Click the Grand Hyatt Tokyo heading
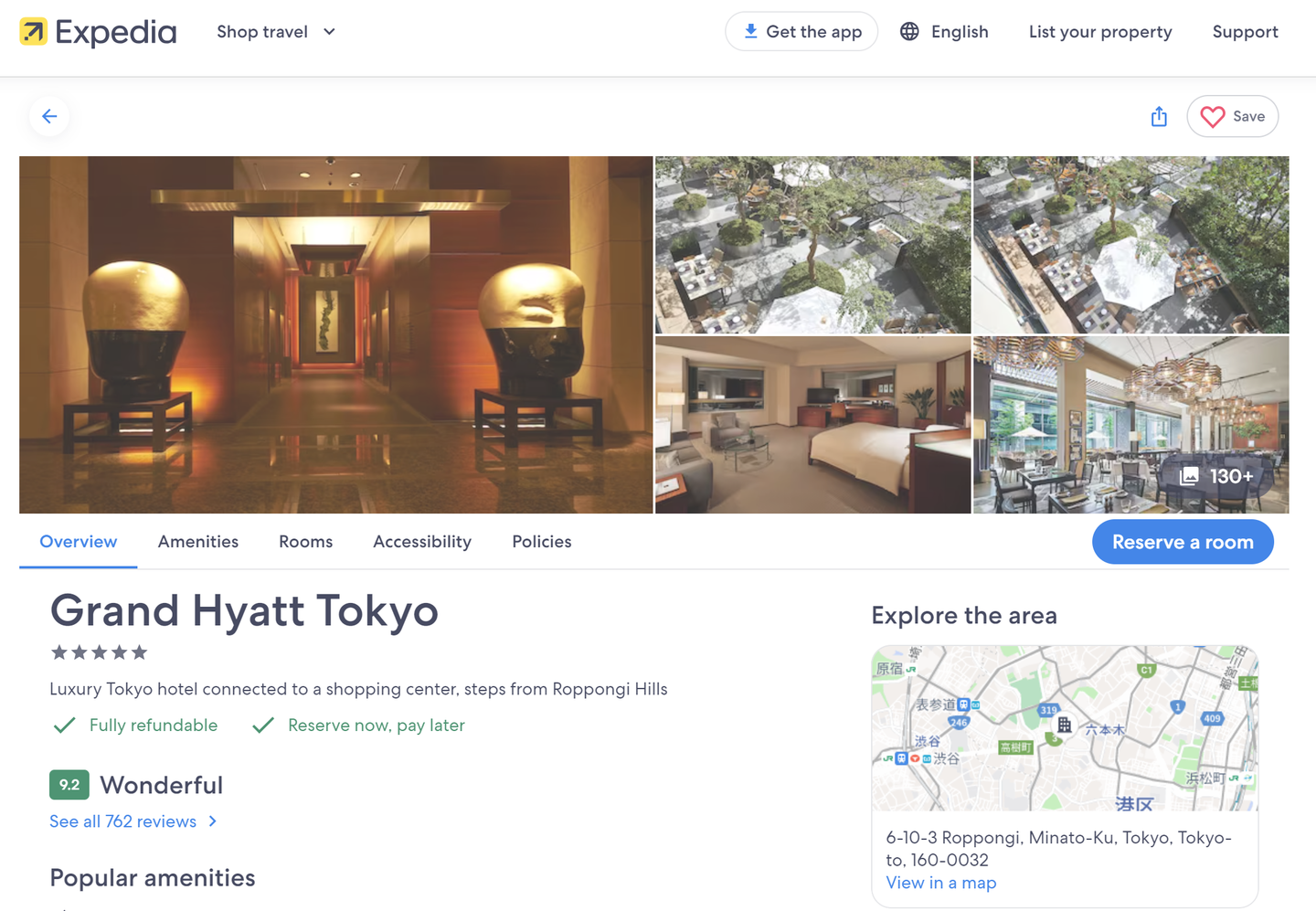The image size is (1316, 911). pyautogui.click(x=244, y=610)
